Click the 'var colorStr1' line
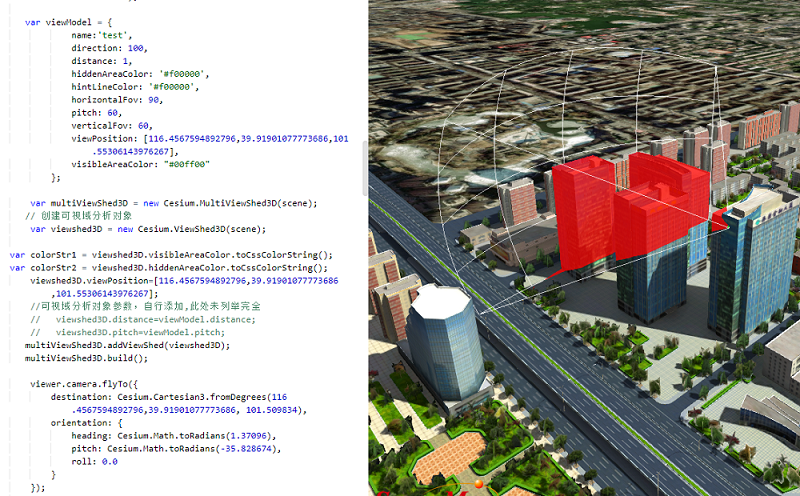 171,255
